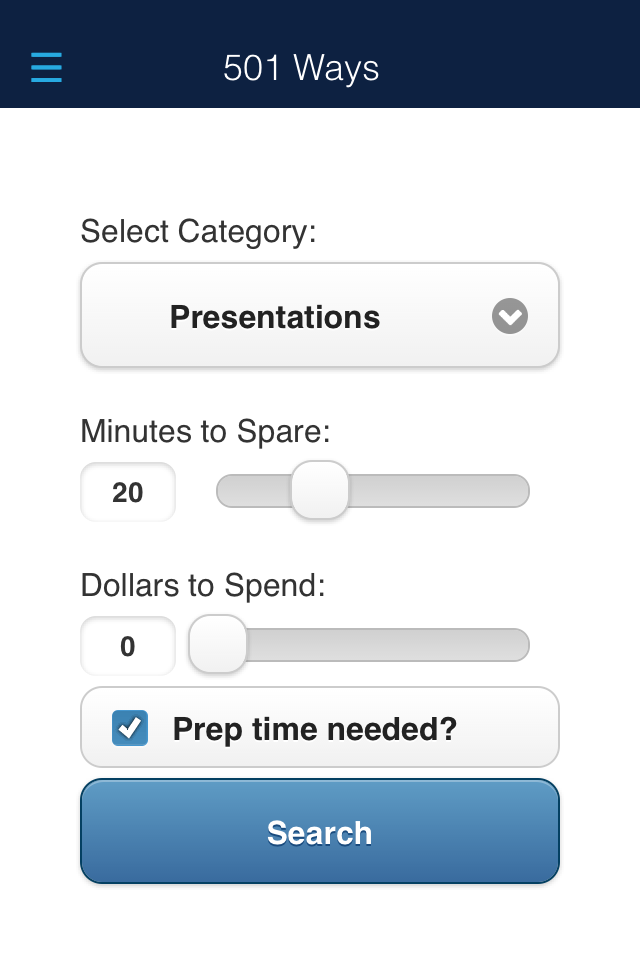This screenshot has height=960, width=640.
Task: Click the gray chevron-down circle icon
Action: click(x=510, y=316)
